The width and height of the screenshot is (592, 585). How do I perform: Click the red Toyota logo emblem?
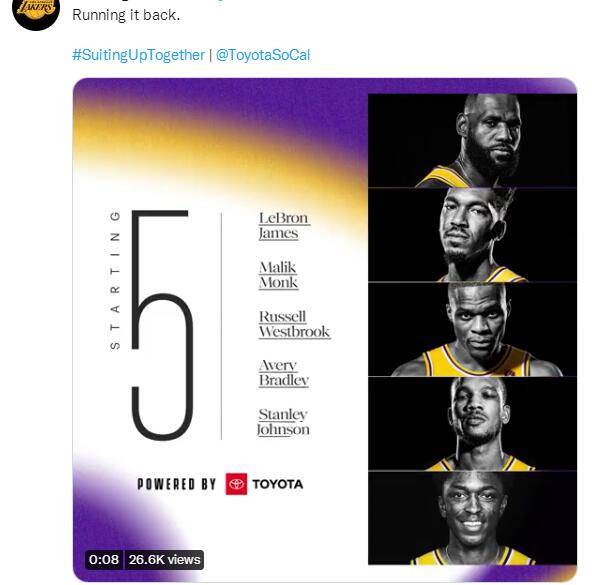pos(236,484)
